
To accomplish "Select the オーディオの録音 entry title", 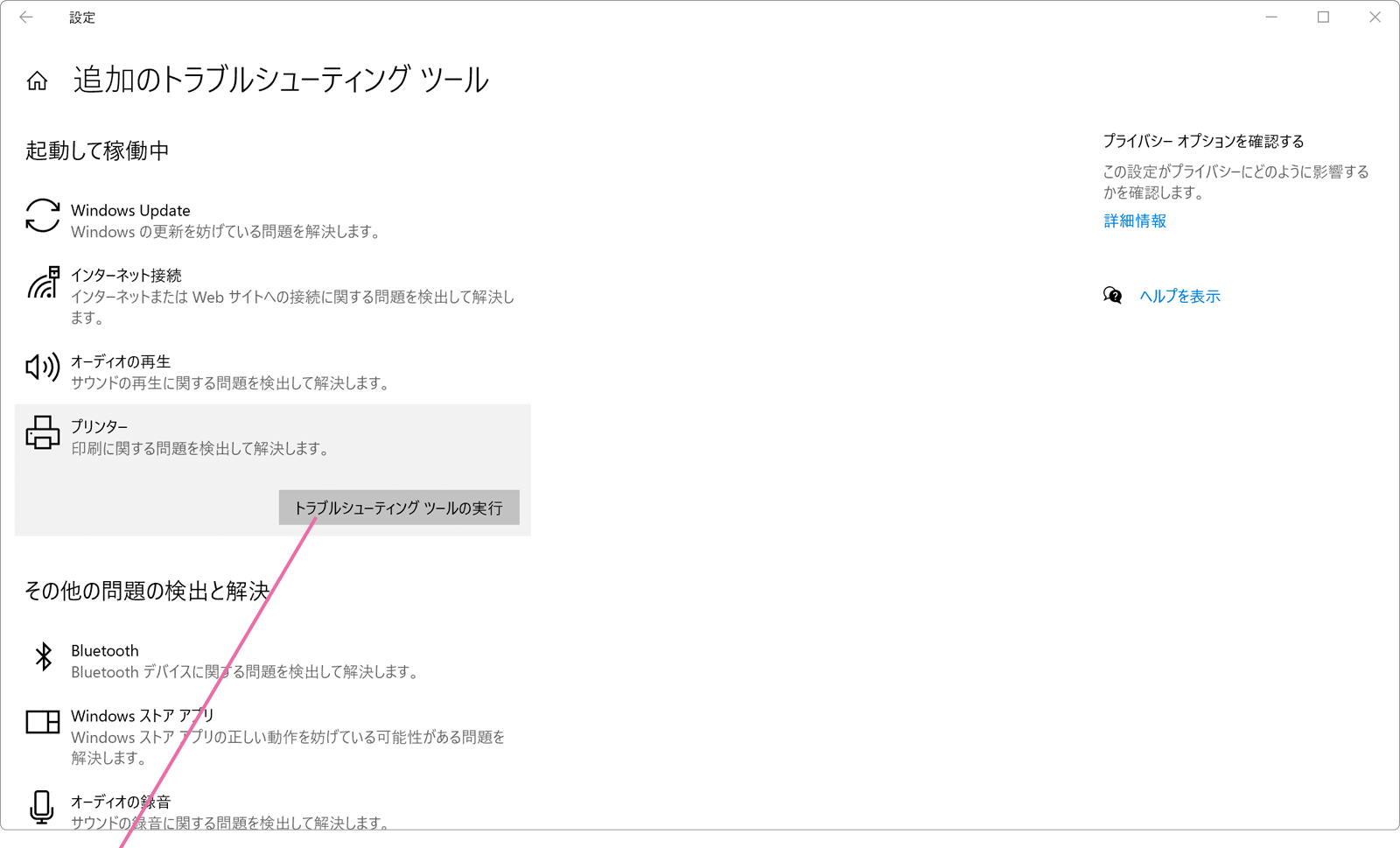I will click(x=121, y=802).
